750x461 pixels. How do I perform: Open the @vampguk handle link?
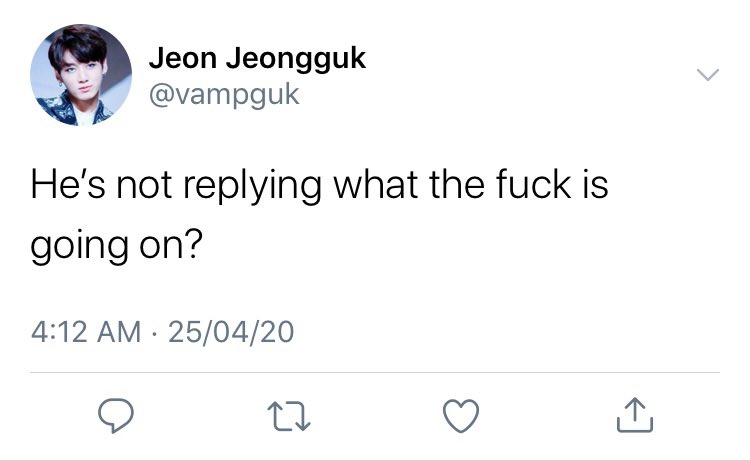[224, 95]
